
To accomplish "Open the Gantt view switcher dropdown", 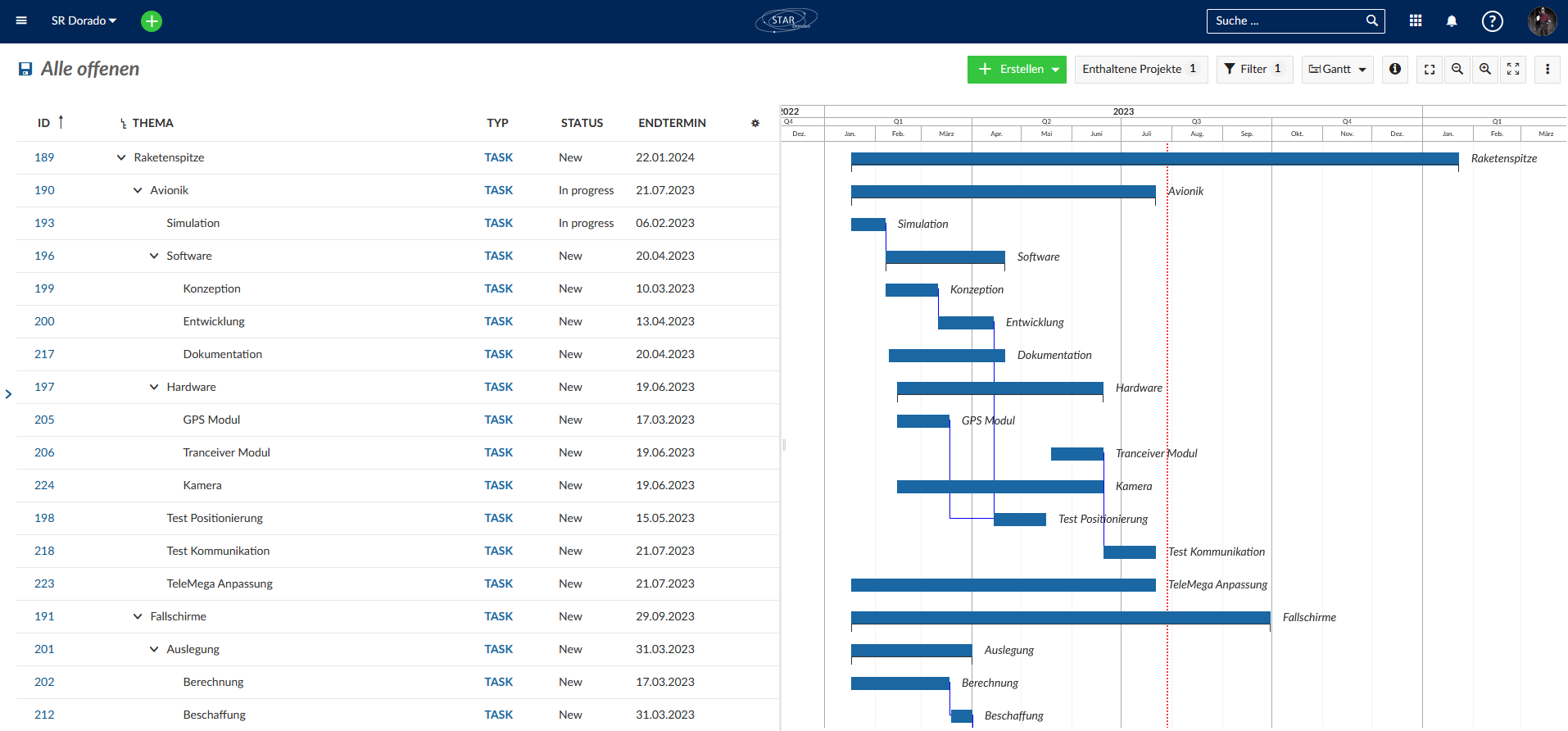I will 1337,70.
